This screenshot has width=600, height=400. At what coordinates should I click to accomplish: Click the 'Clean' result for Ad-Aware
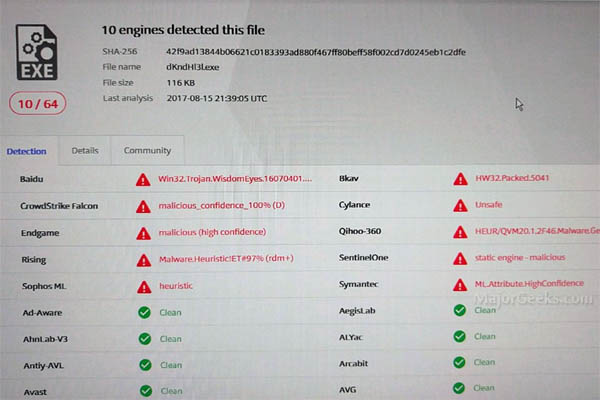[x=171, y=313]
